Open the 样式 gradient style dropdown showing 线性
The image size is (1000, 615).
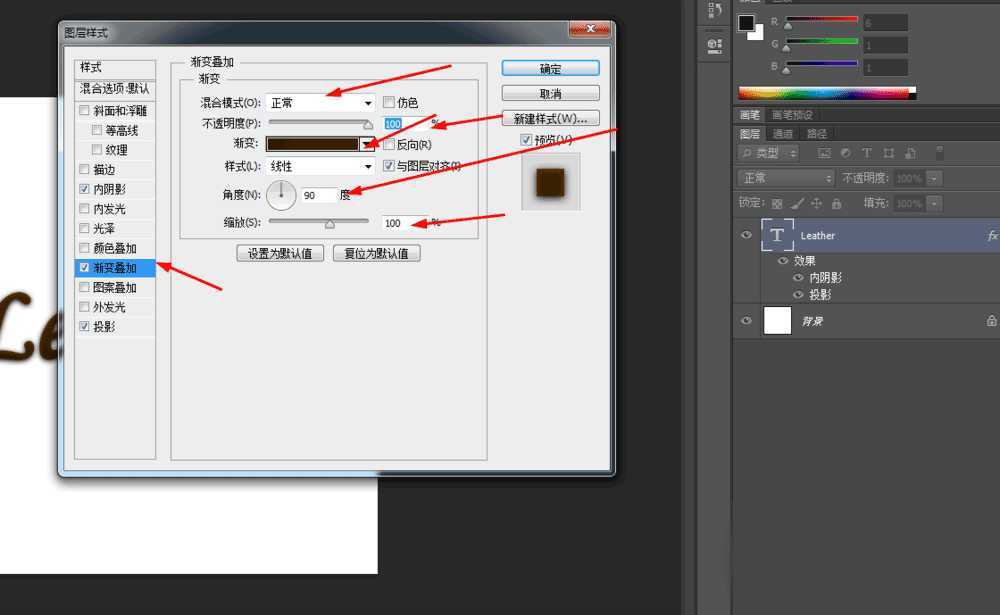point(320,165)
